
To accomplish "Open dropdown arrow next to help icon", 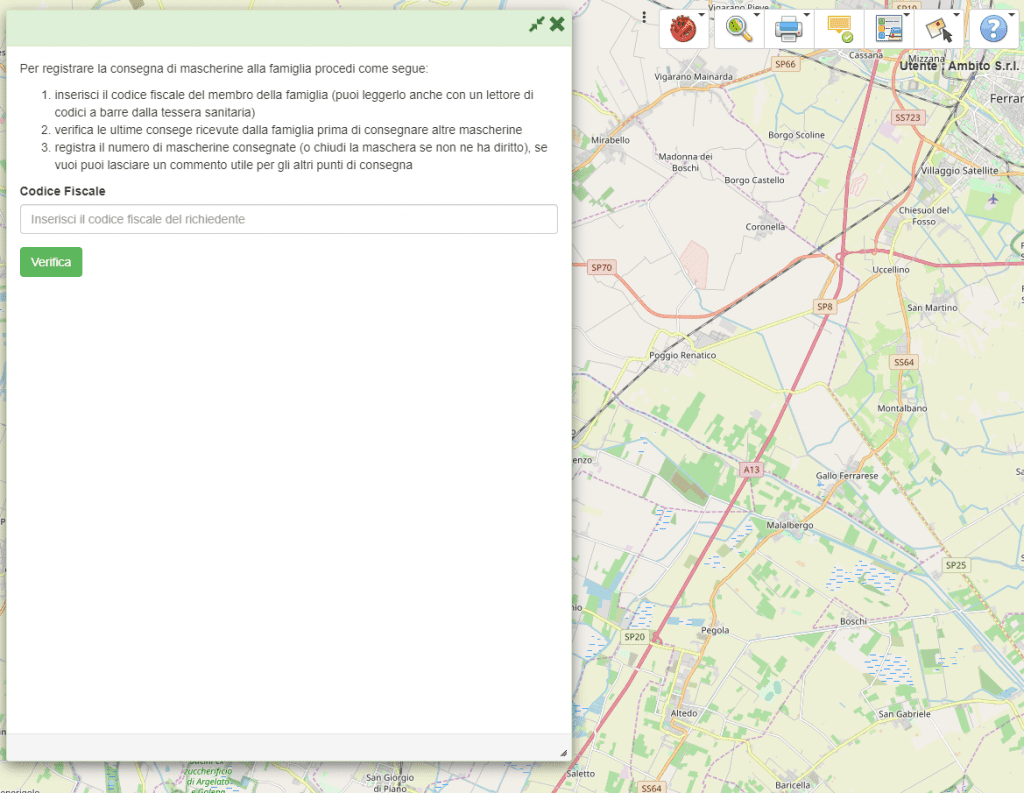I will (1011, 15).
